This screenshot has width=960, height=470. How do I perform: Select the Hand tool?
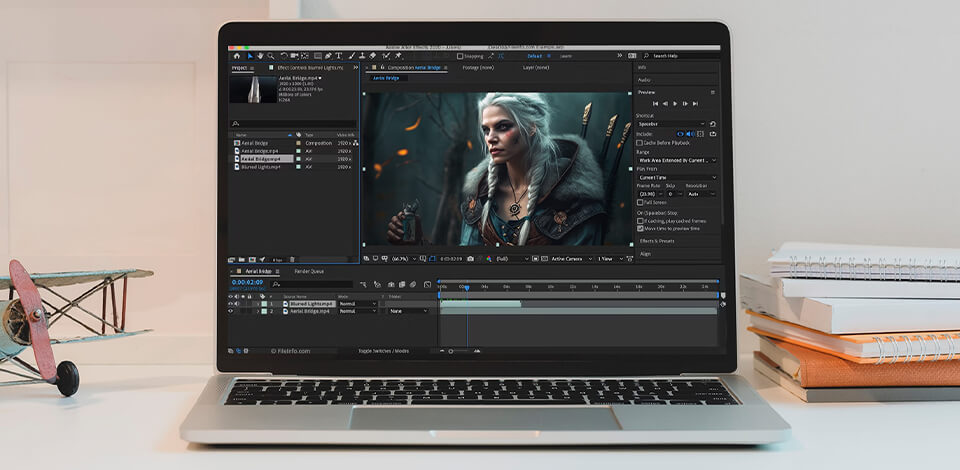click(260, 56)
